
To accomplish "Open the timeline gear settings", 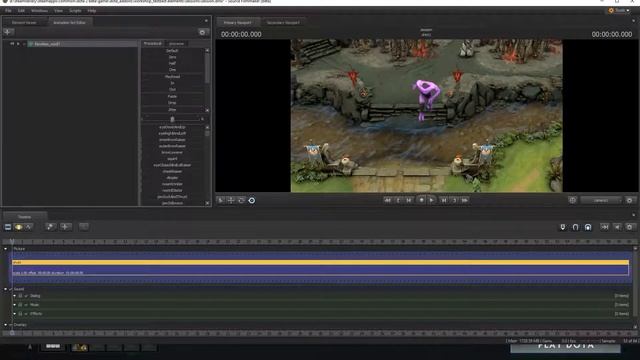I will (629, 227).
